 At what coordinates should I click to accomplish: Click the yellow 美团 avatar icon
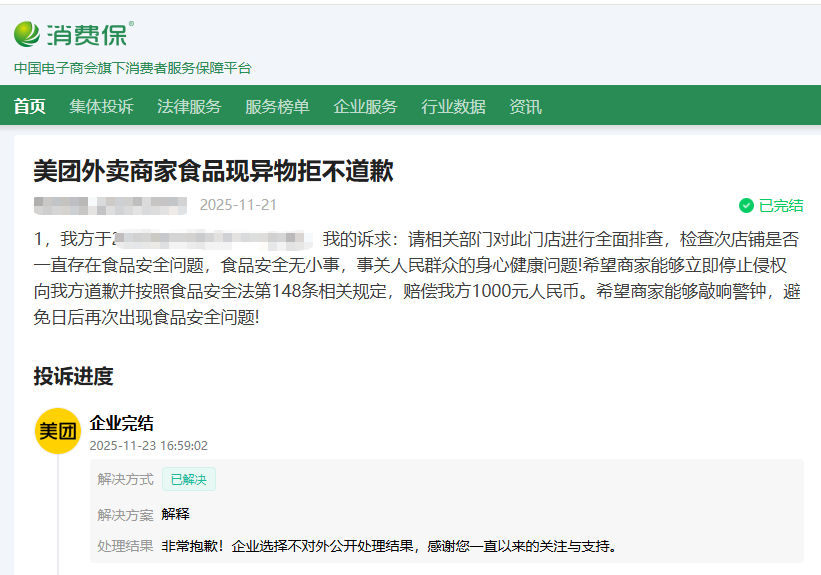[x=58, y=431]
